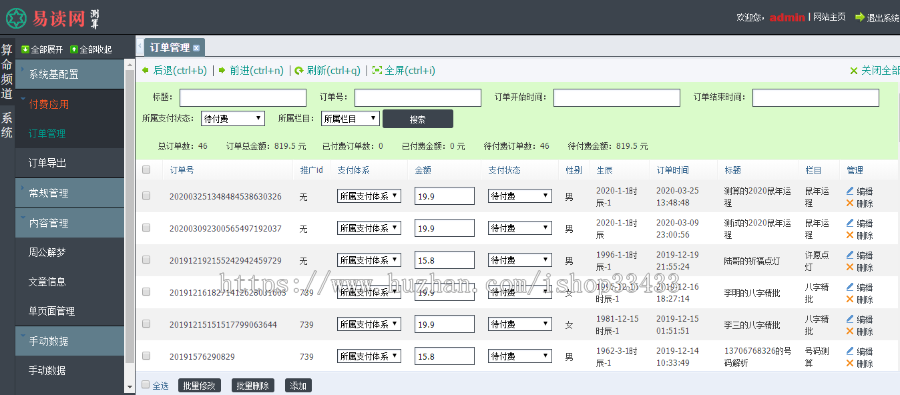The height and width of the screenshot is (395, 900).
Task: Open the 所属支付状态 filter dropdown showing 待付费
Action: tap(232, 119)
